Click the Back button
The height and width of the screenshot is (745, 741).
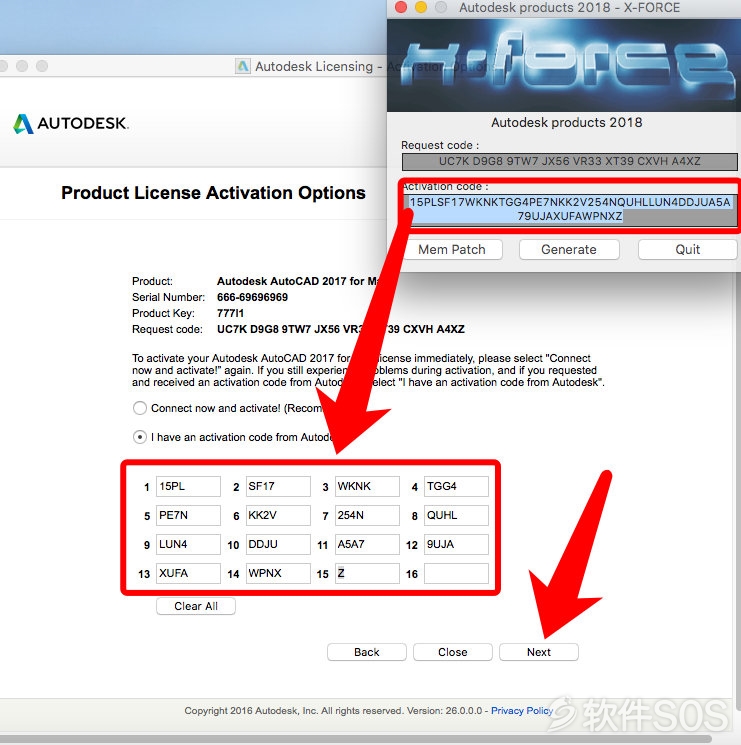(x=367, y=652)
